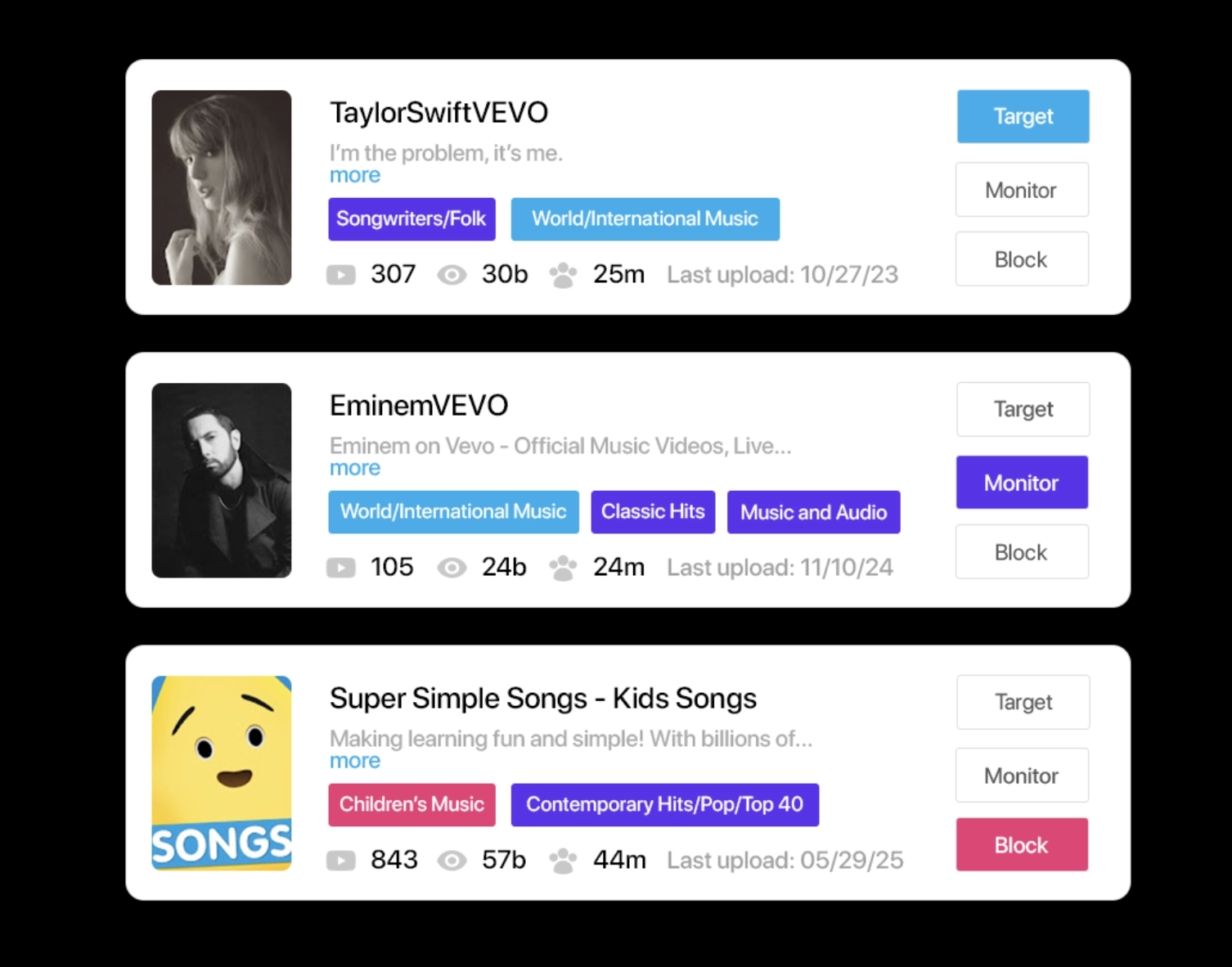The height and width of the screenshot is (967, 1232).
Task: Click the video count icon on TaylorSwiftVEVO card
Action: (341, 275)
